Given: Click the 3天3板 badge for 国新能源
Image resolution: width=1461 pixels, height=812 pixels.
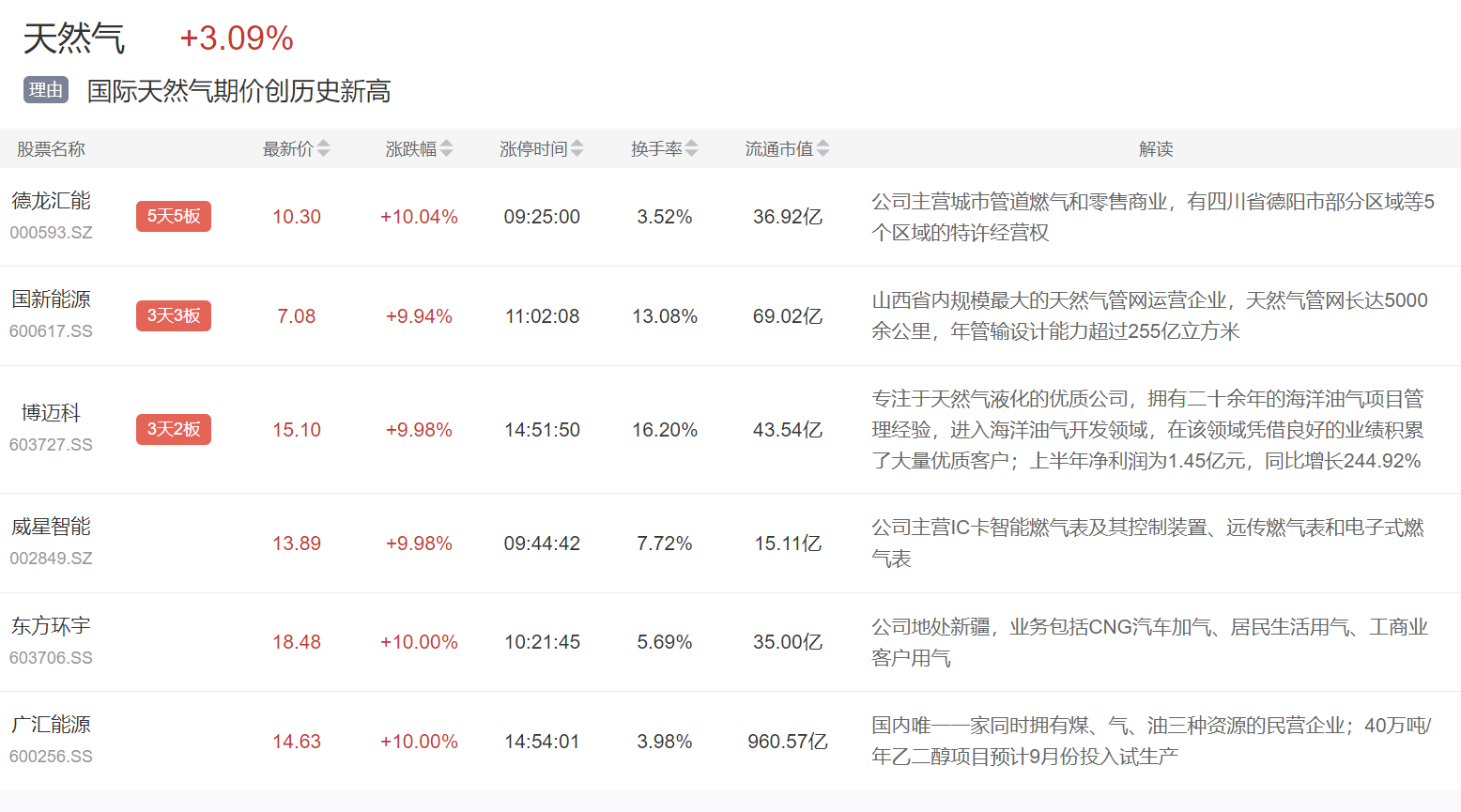Looking at the screenshot, I should (x=174, y=315).
